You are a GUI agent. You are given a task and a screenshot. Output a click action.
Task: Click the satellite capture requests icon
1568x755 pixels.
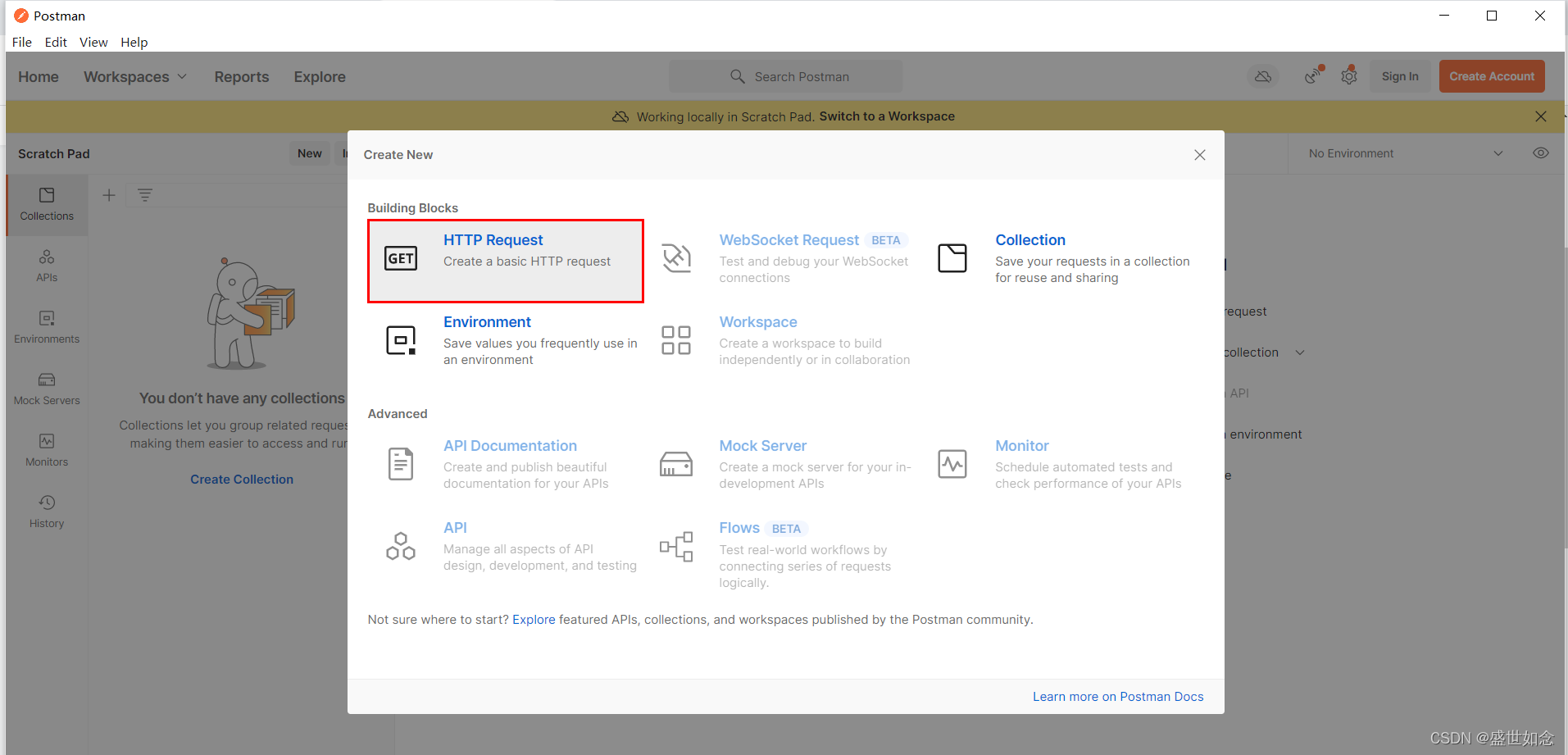(1314, 75)
